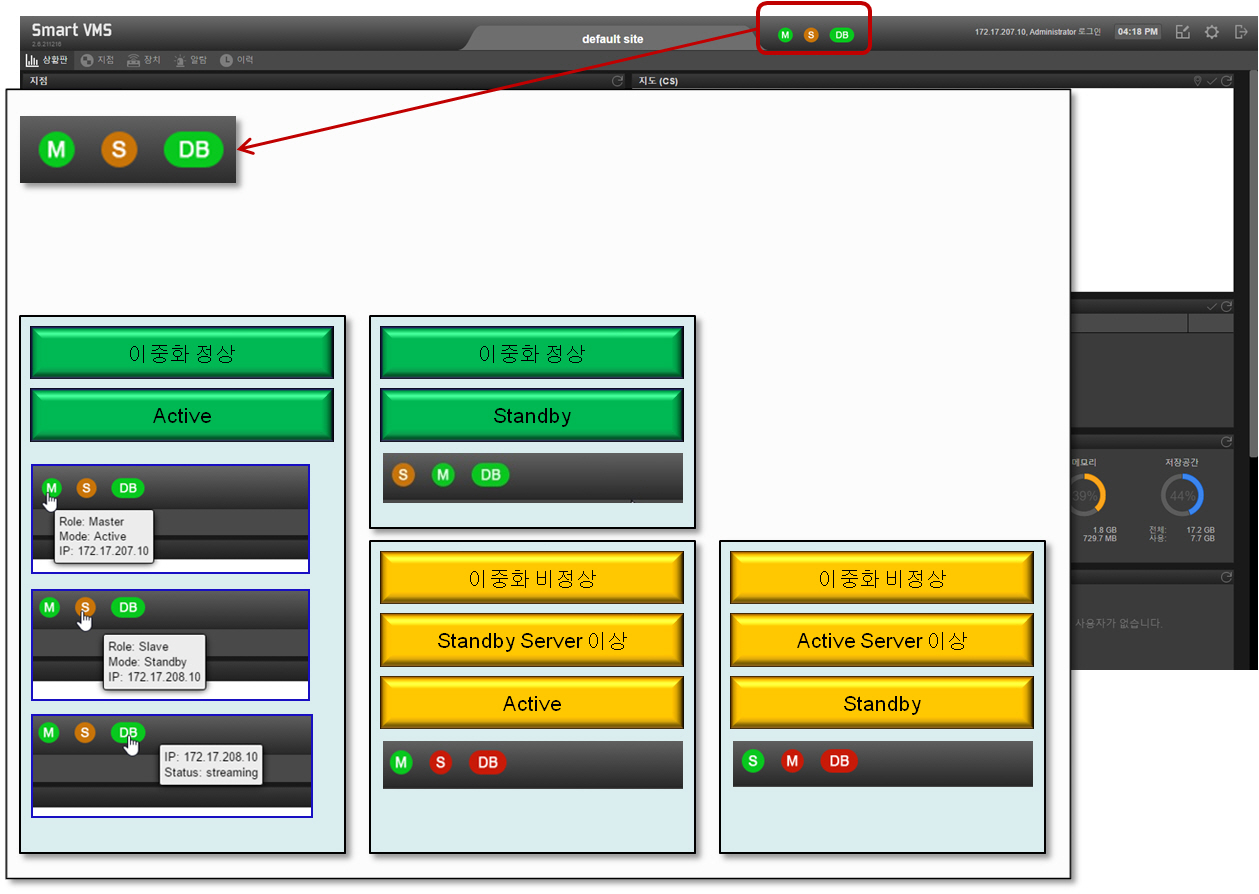Click the 저장공간 storage usage gauge
This screenshot has height=894, width=1259.
(1182, 495)
